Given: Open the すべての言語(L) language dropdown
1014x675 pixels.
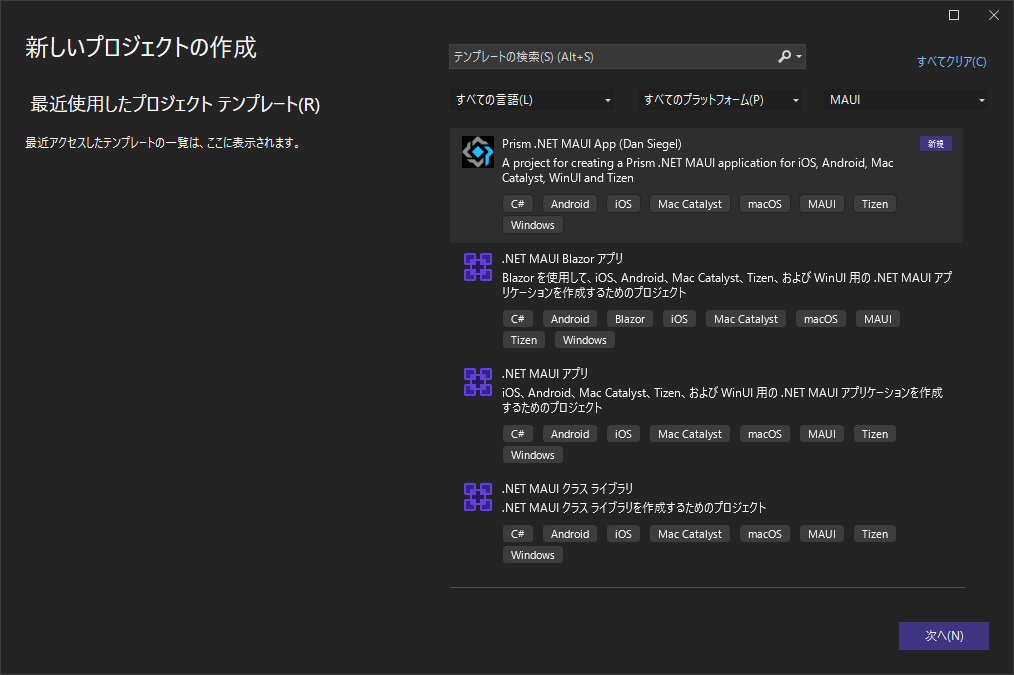Looking at the screenshot, I should [x=532, y=100].
